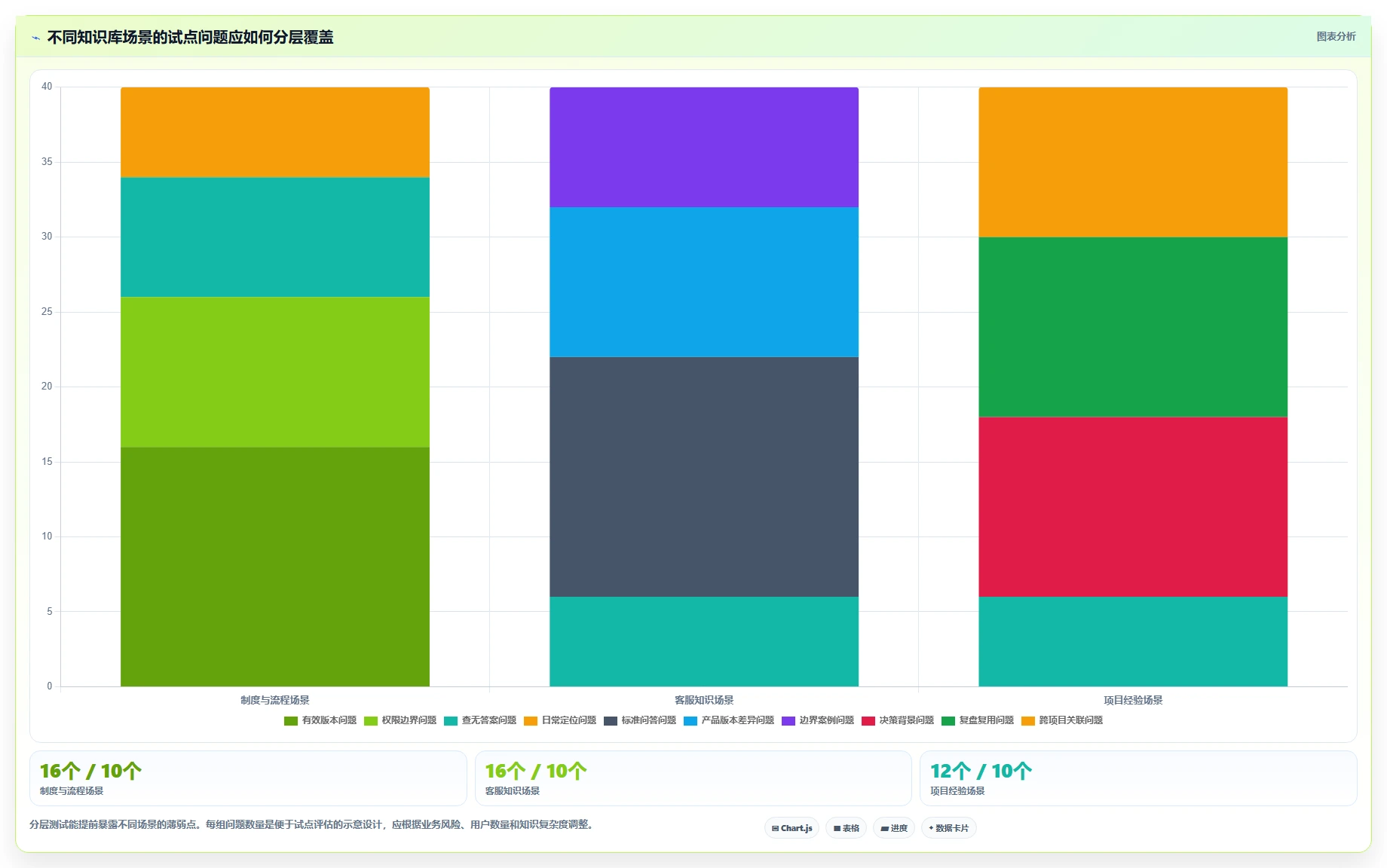Click x-axis label 项目经验场景
This screenshot has height=868, width=1387.
1133,700
